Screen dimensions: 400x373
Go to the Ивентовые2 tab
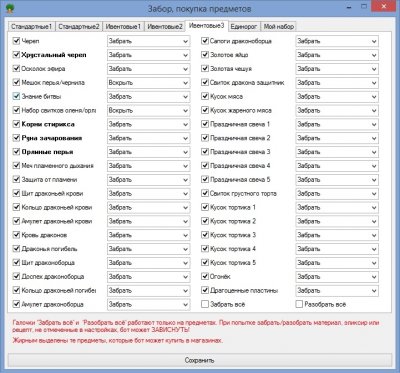[x=165, y=27]
